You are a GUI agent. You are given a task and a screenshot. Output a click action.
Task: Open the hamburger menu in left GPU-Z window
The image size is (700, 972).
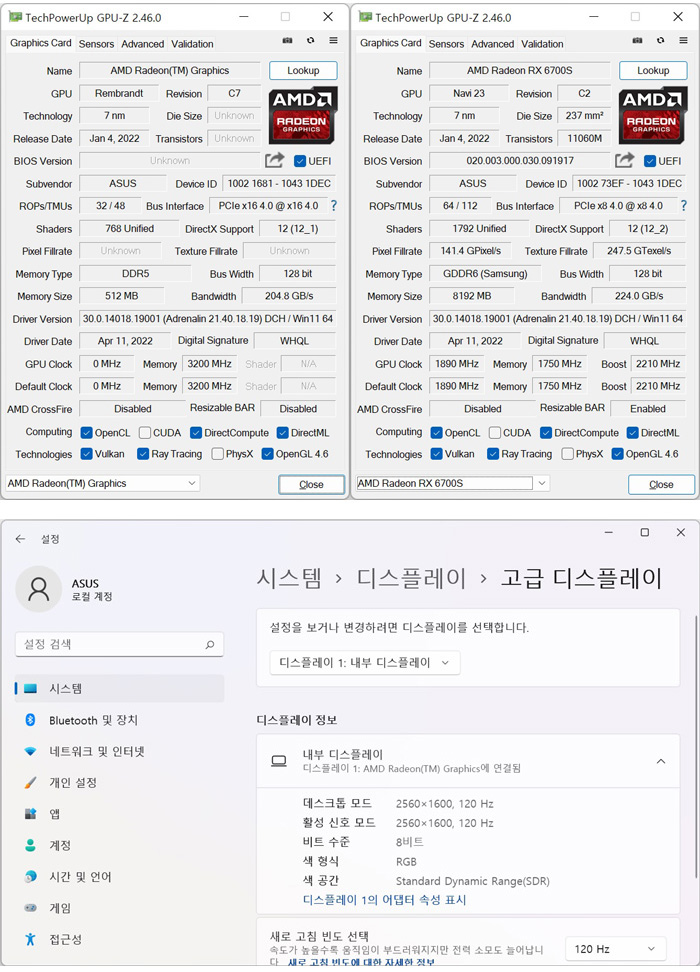tap(334, 40)
